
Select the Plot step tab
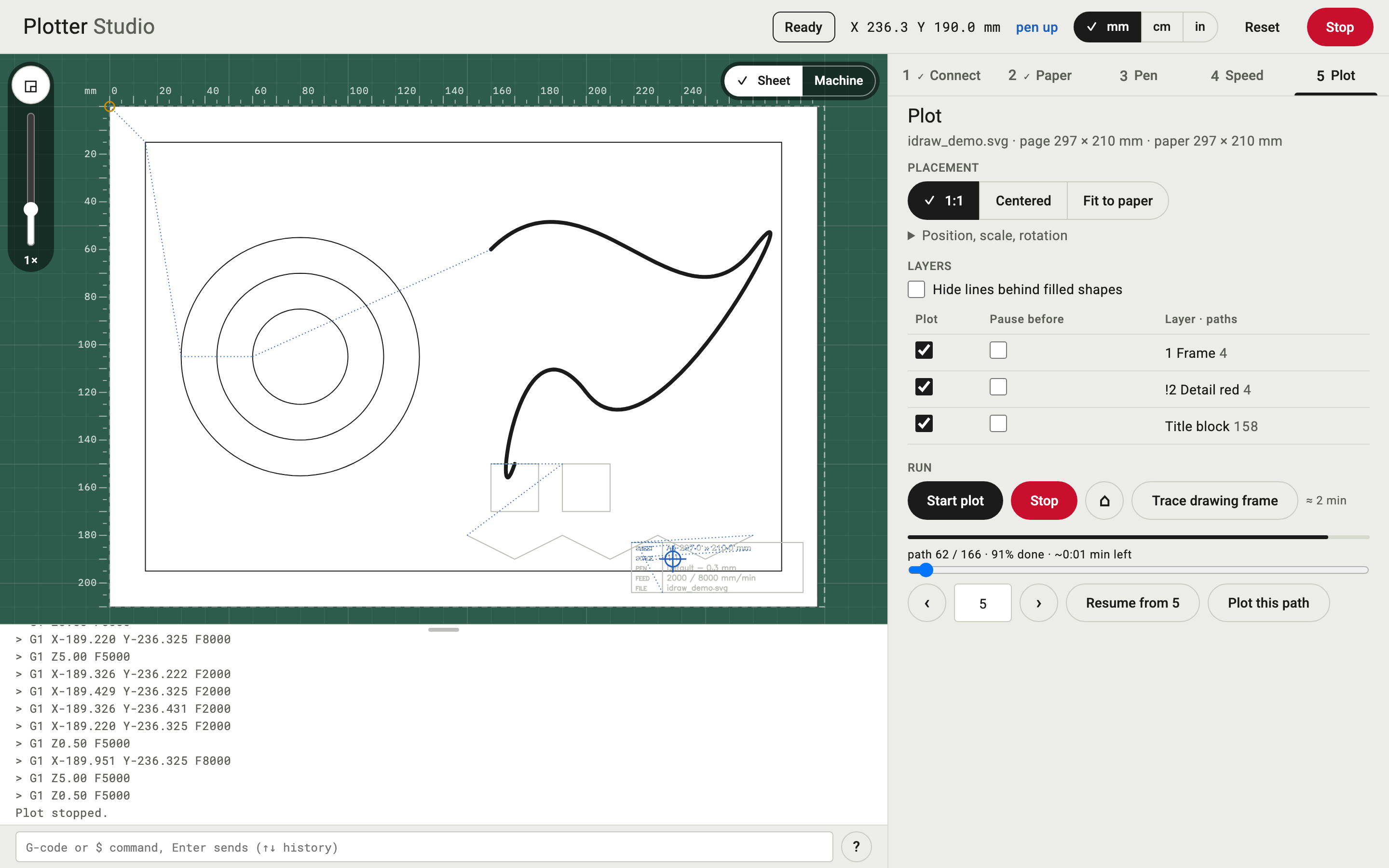coord(1335,75)
